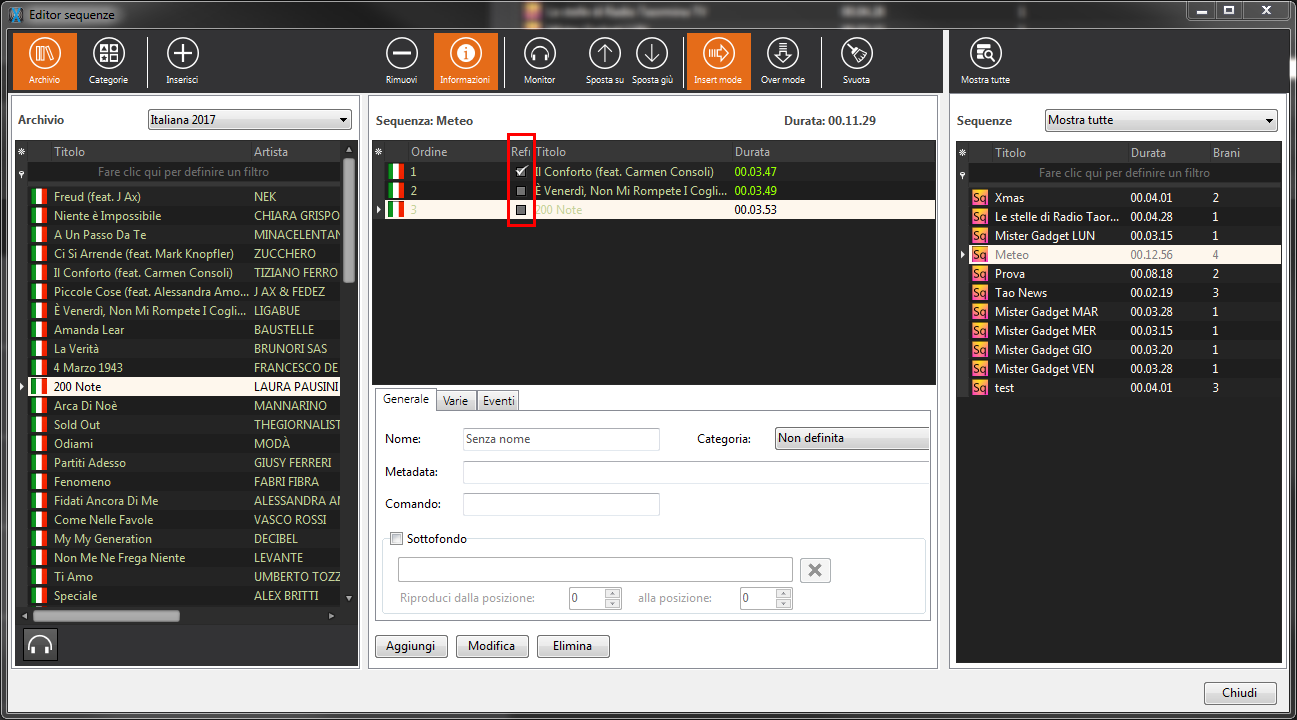Click the flag icon beside Ti Amo
Image resolution: width=1297 pixels, height=720 pixels.
[40, 577]
